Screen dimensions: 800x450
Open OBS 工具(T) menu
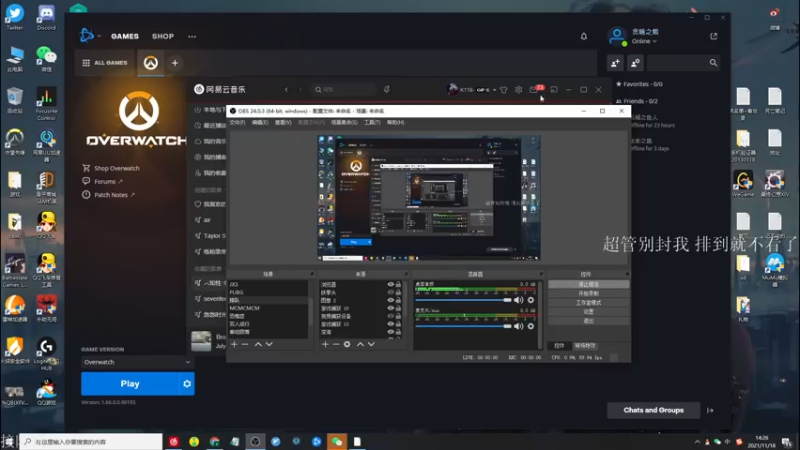tap(372, 122)
